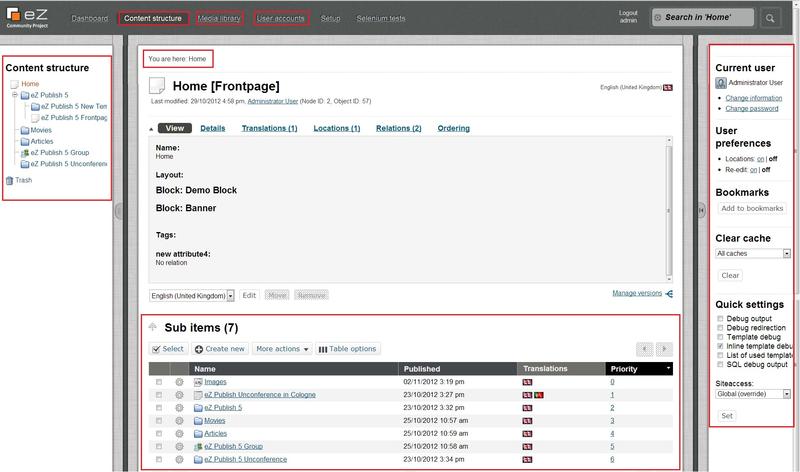Tick checkbox for eZ Publish Unconference in Cologne
Viewport: 800px width, 472px height.
159,395
